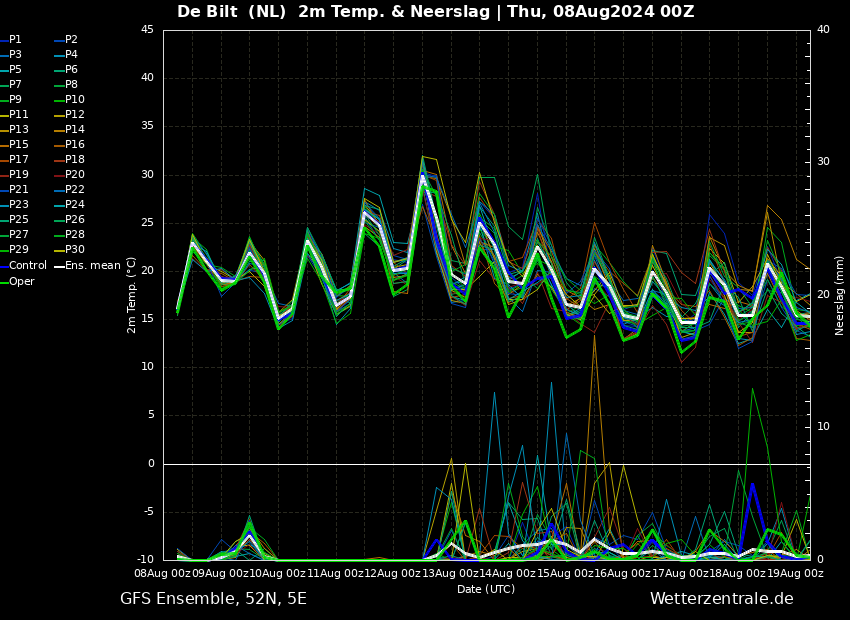The height and width of the screenshot is (620, 850).
Task: Click the 19Aug 00z date label
Action: tap(795, 573)
